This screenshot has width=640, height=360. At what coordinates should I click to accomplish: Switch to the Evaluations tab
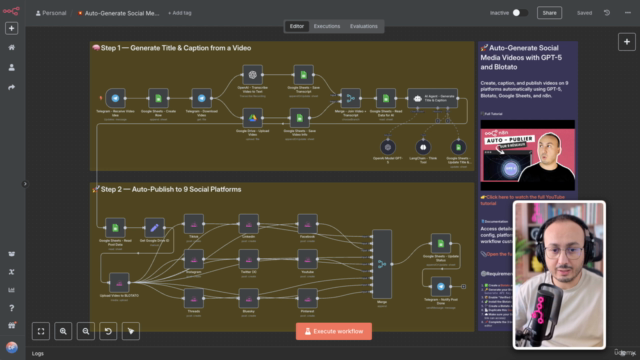[363, 26]
